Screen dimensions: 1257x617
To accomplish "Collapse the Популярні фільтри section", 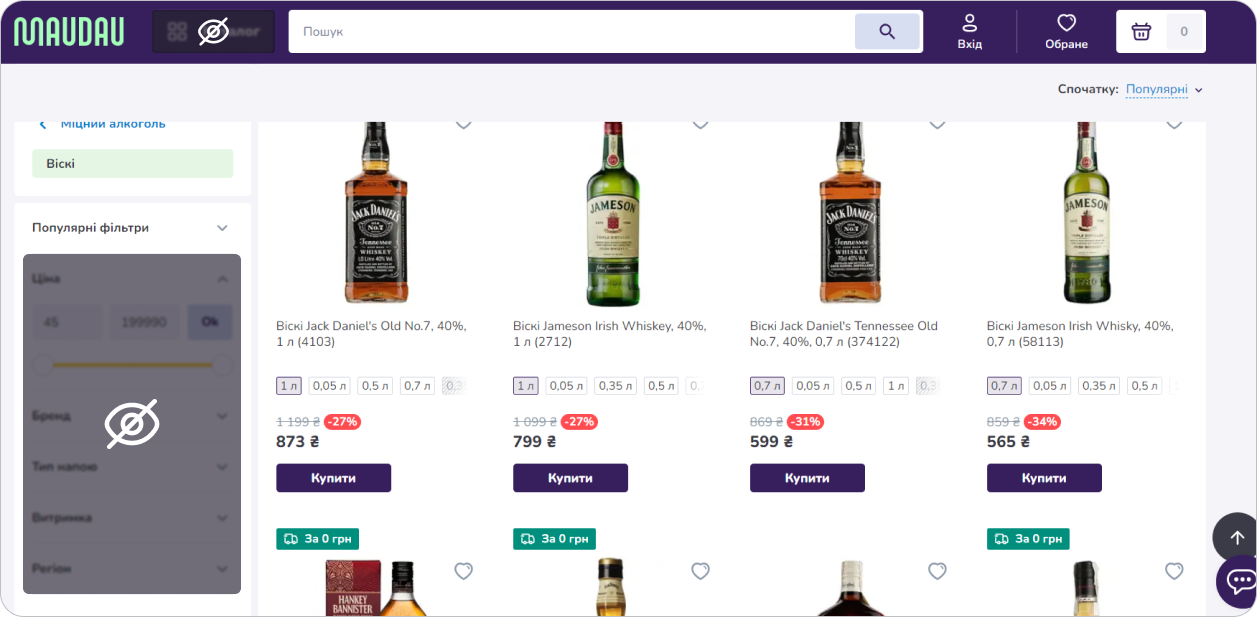I will click(x=222, y=228).
